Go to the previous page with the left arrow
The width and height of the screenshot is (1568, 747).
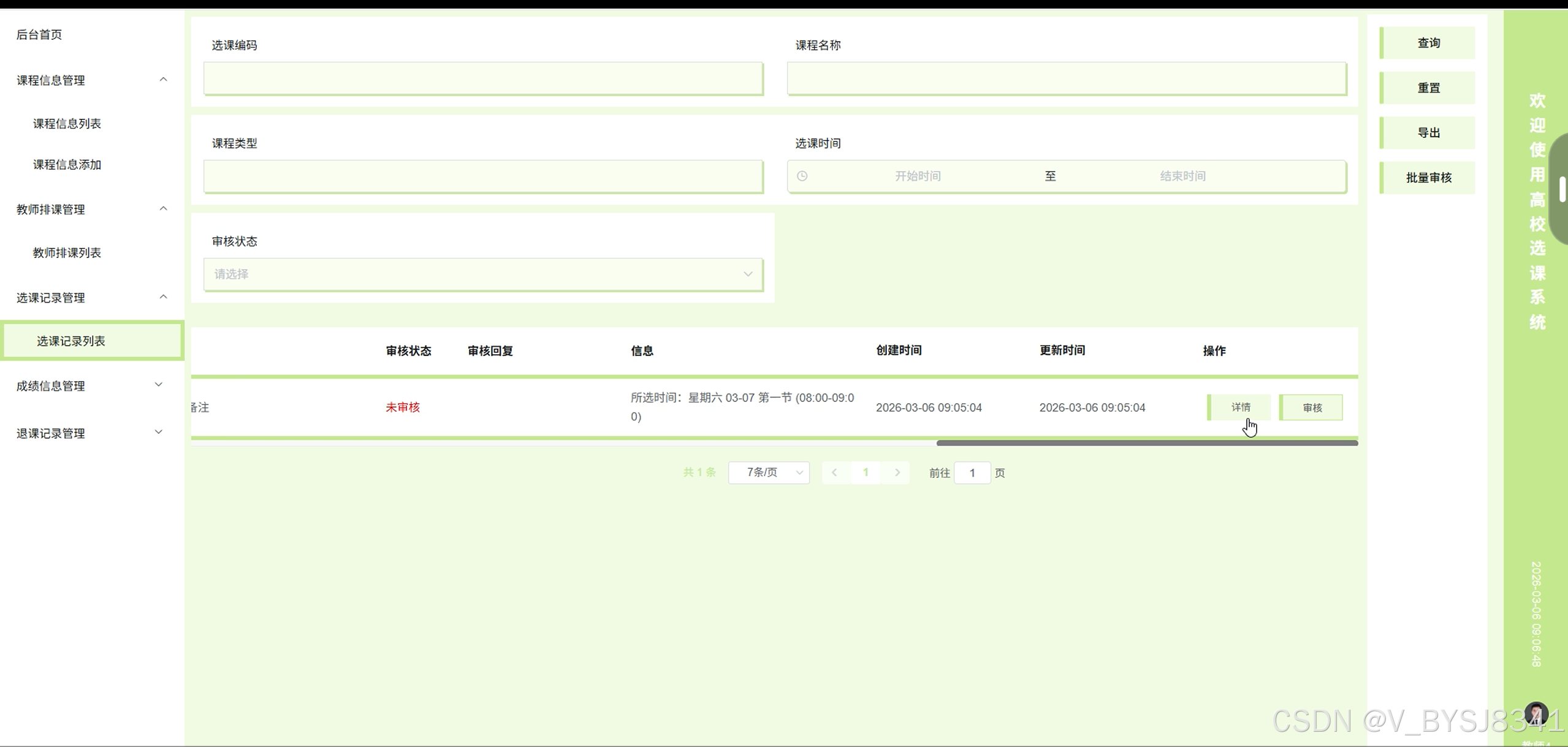834,472
